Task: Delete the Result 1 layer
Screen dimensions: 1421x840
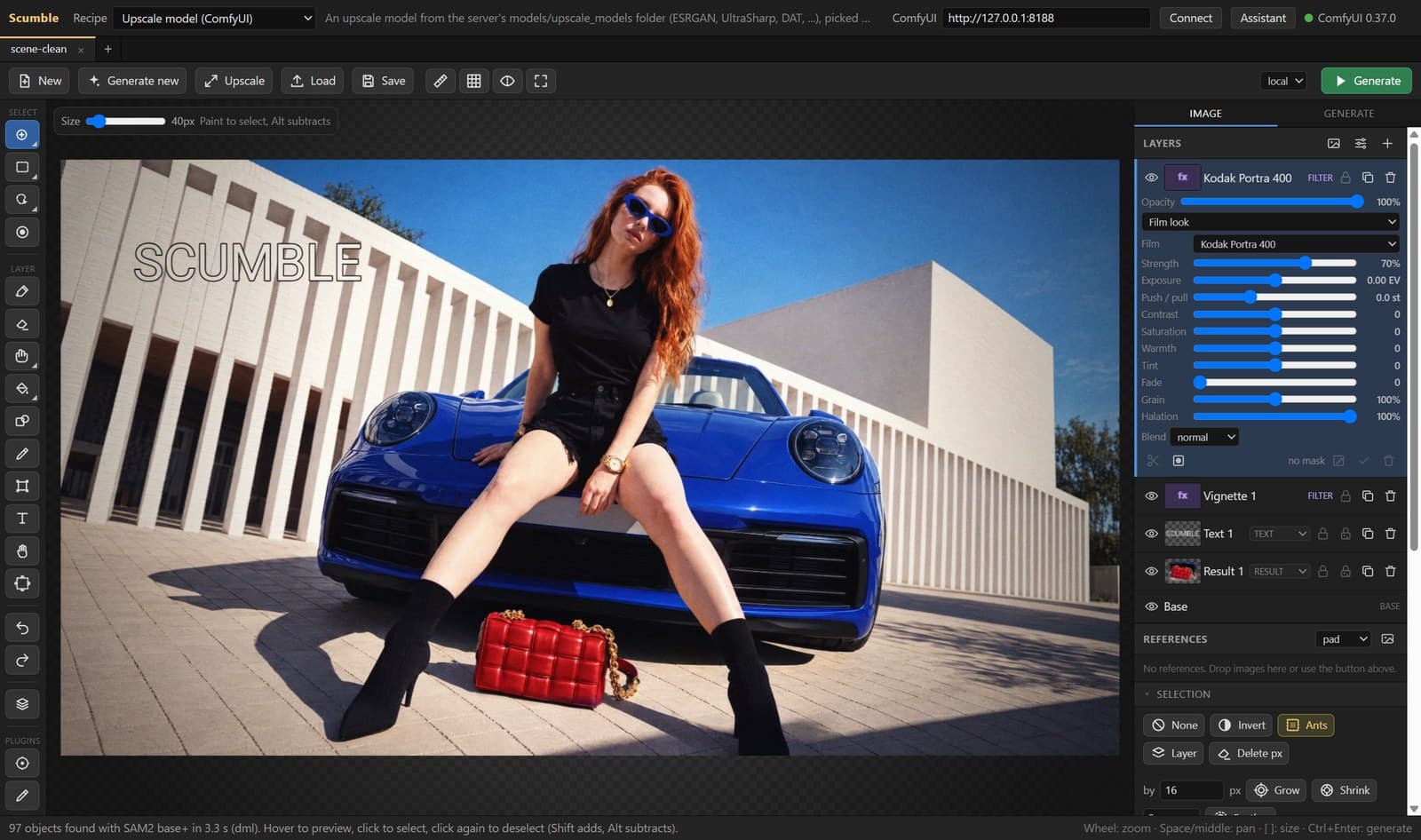Action: [x=1391, y=572]
